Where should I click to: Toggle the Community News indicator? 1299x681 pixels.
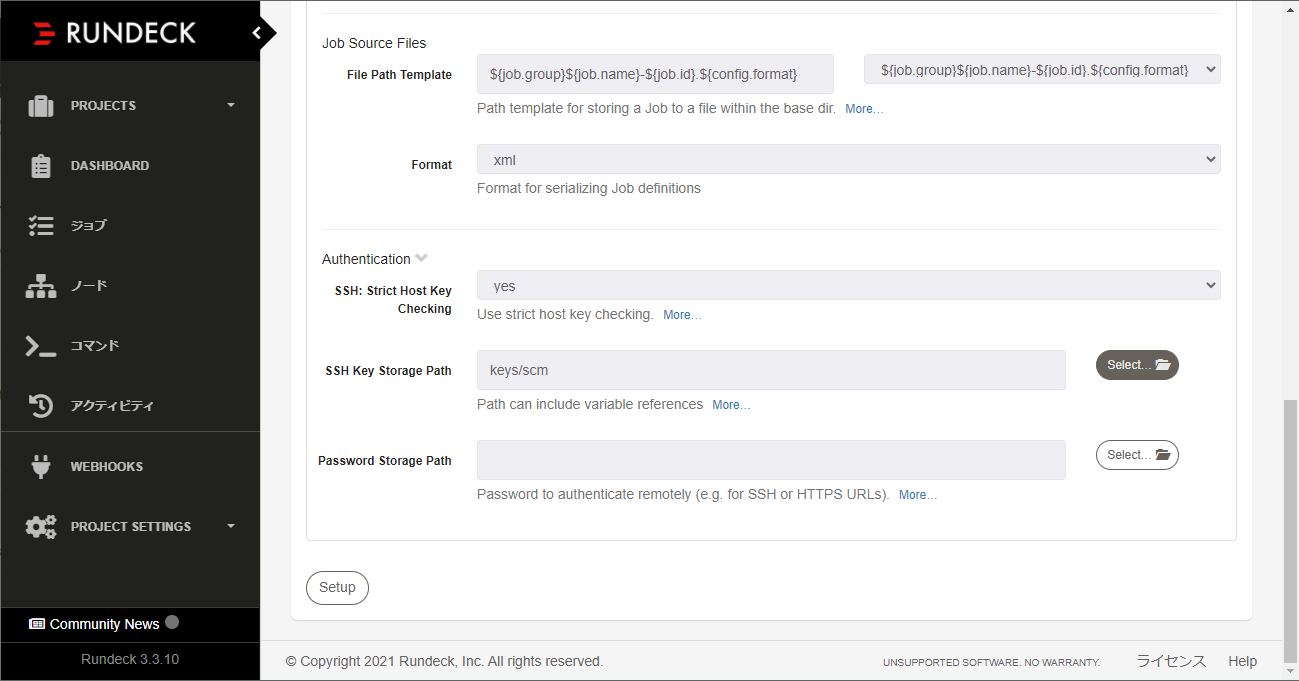click(x=172, y=622)
